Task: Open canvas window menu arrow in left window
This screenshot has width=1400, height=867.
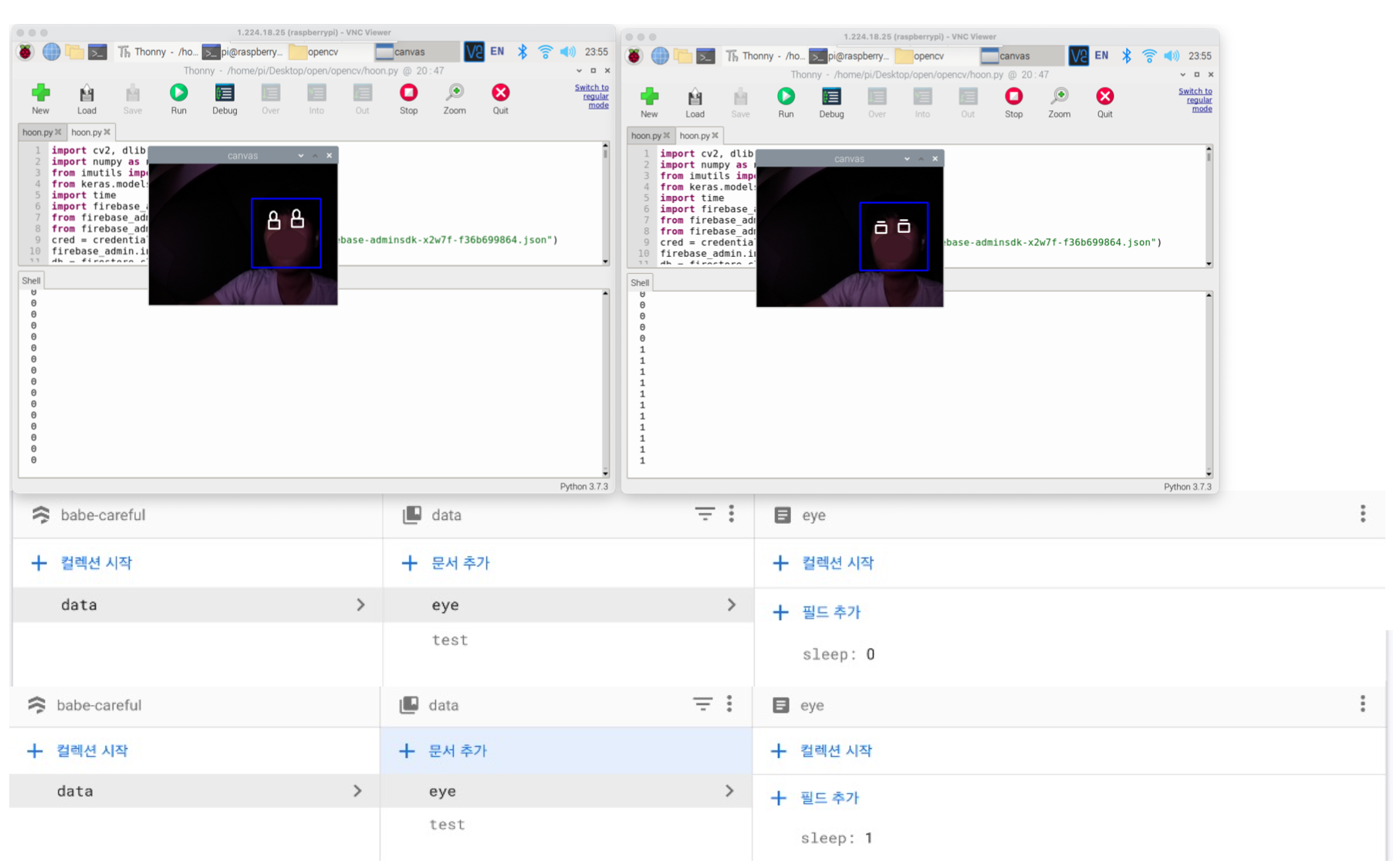Action: (x=301, y=156)
